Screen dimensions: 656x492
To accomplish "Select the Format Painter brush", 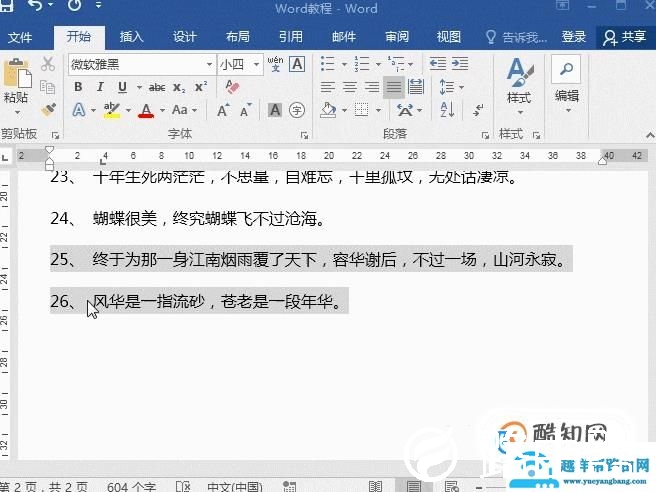I will click(x=48, y=110).
